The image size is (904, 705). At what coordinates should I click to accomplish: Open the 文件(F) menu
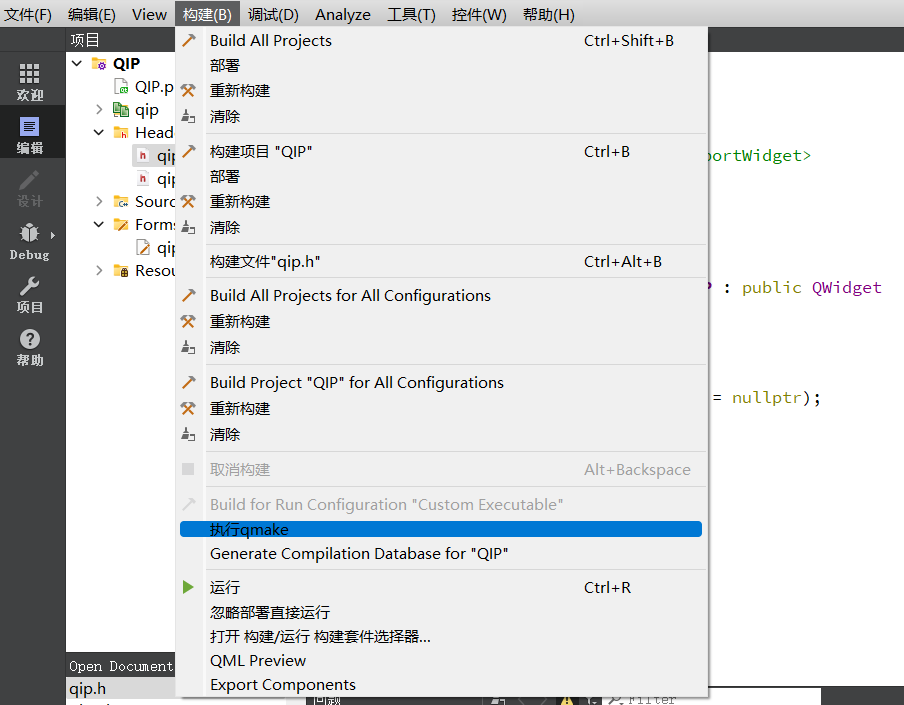coord(28,14)
